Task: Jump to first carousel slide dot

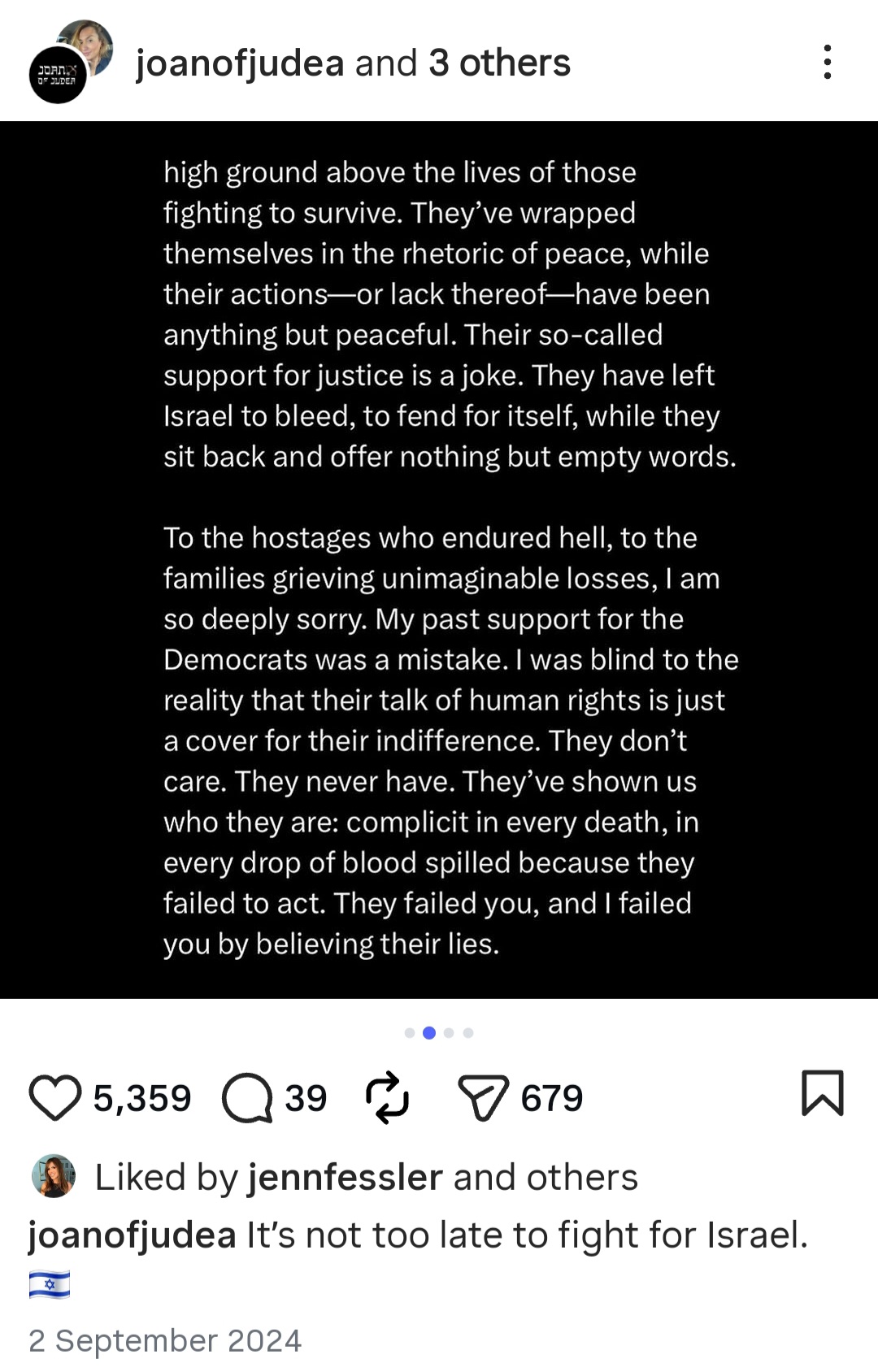Action: click(410, 1033)
